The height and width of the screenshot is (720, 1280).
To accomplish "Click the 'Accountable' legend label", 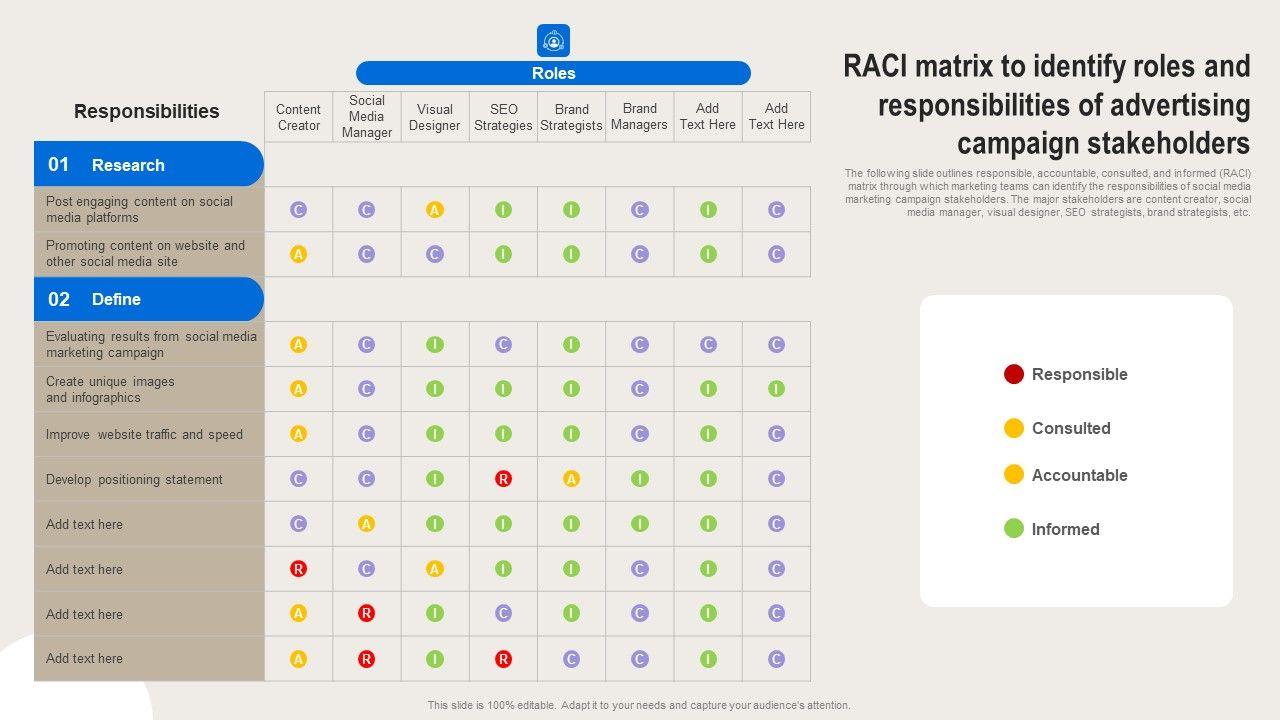I will pos(1079,475).
